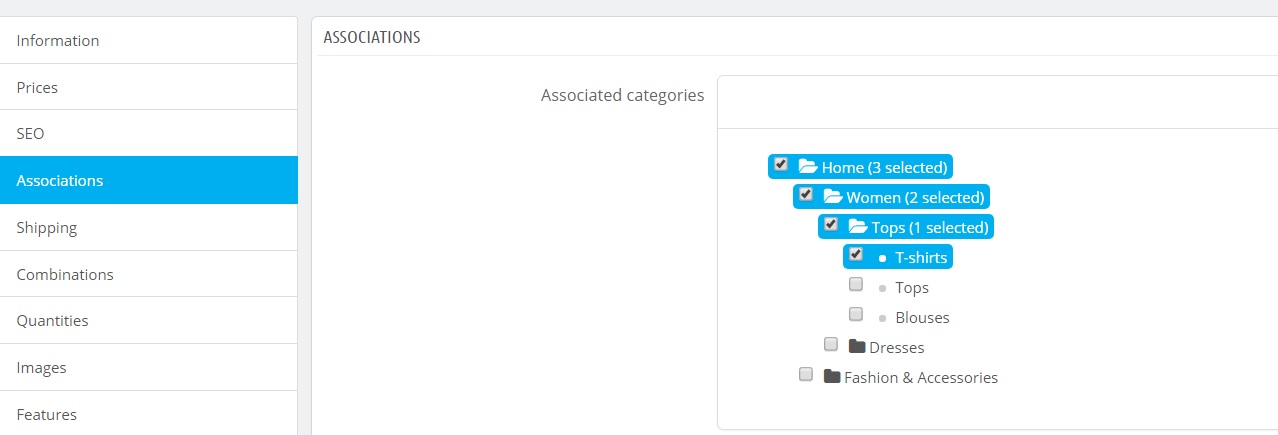
Task: Uncheck the Home category checkbox
Action: (781, 164)
